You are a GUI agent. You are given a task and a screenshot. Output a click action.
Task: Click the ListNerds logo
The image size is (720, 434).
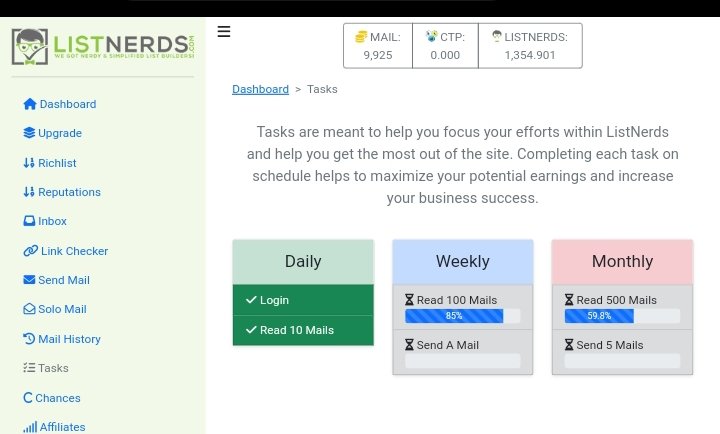click(x=103, y=46)
